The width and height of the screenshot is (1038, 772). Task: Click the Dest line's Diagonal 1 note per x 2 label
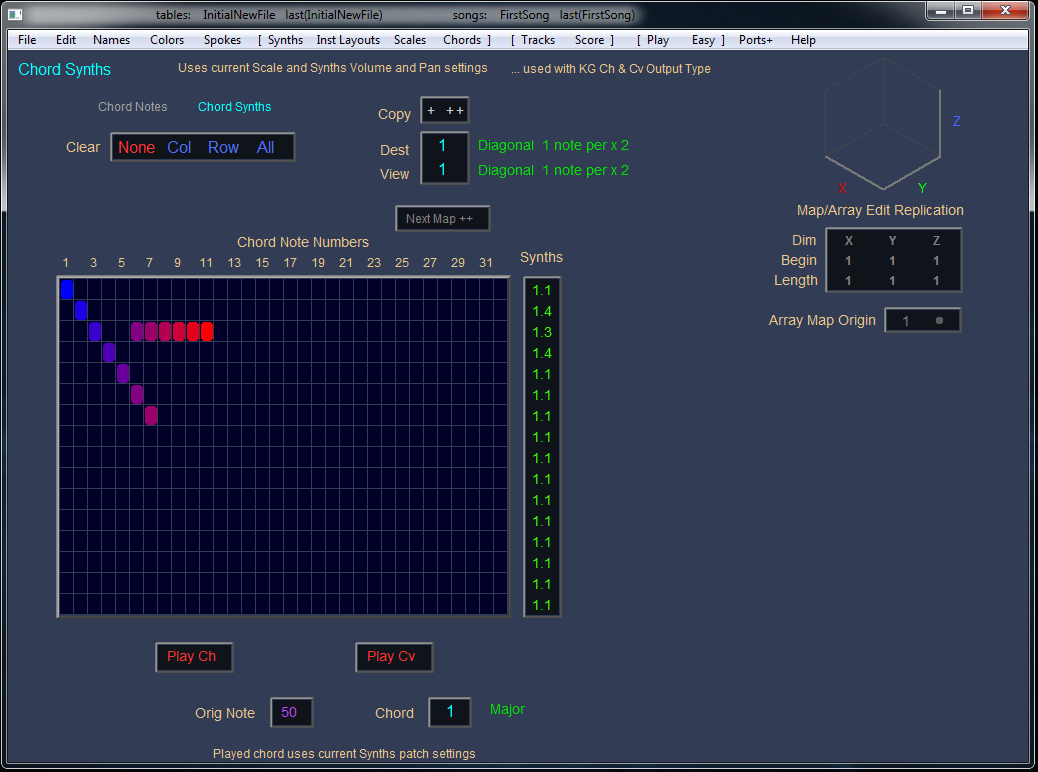point(553,145)
